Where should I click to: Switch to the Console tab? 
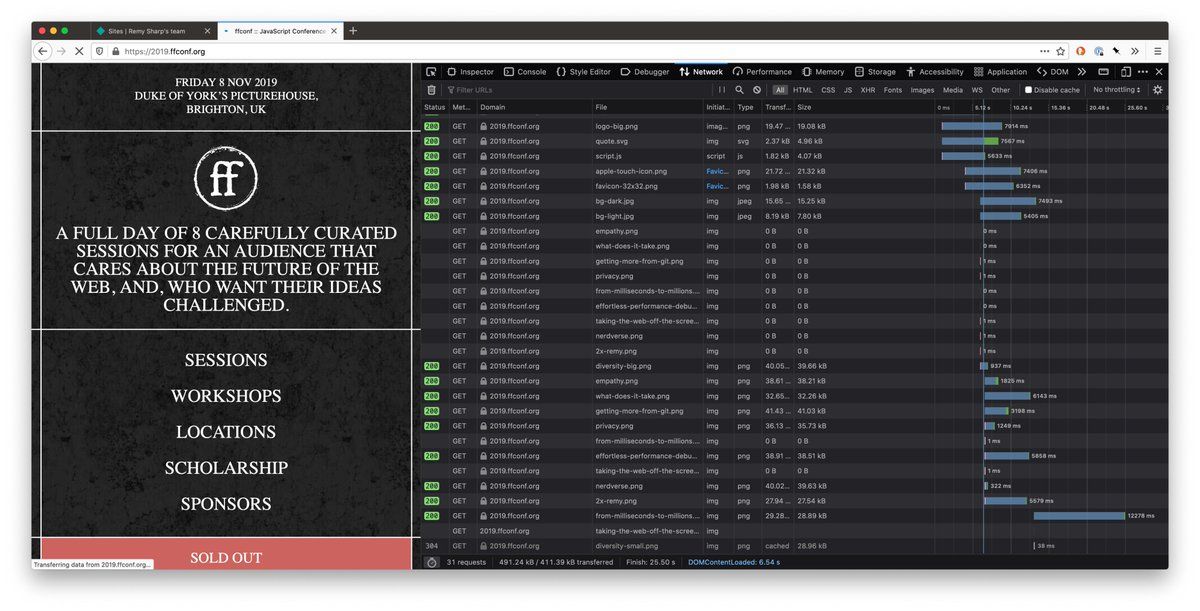pyautogui.click(x=525, y=72)
